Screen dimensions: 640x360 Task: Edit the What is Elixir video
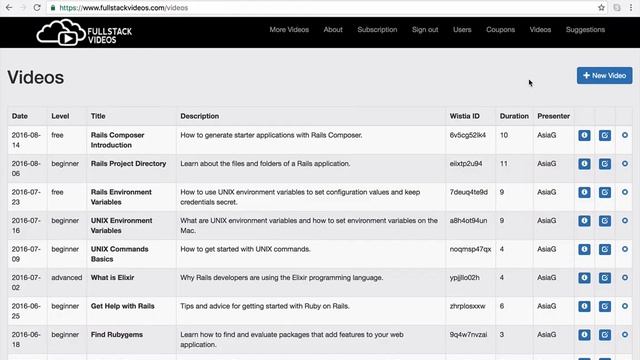(x=604, y=278)
